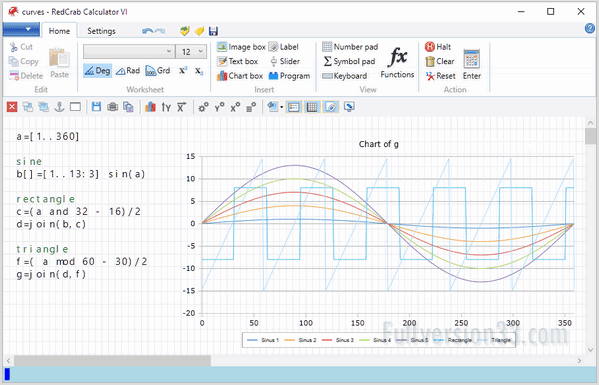Switch to the Home ribbon tab

point(59,31)
